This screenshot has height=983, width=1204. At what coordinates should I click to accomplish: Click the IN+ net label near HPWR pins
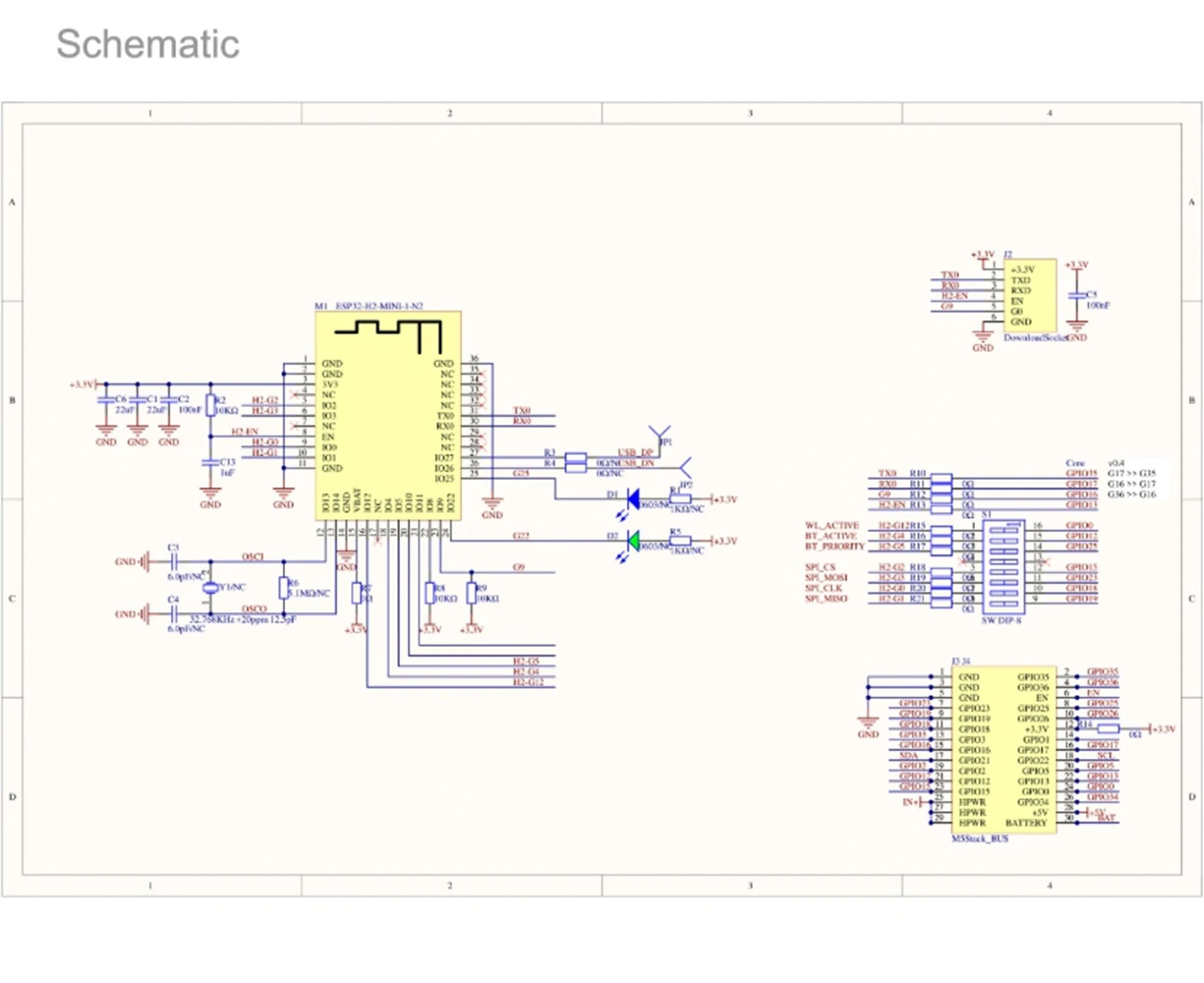pos(911,802)
